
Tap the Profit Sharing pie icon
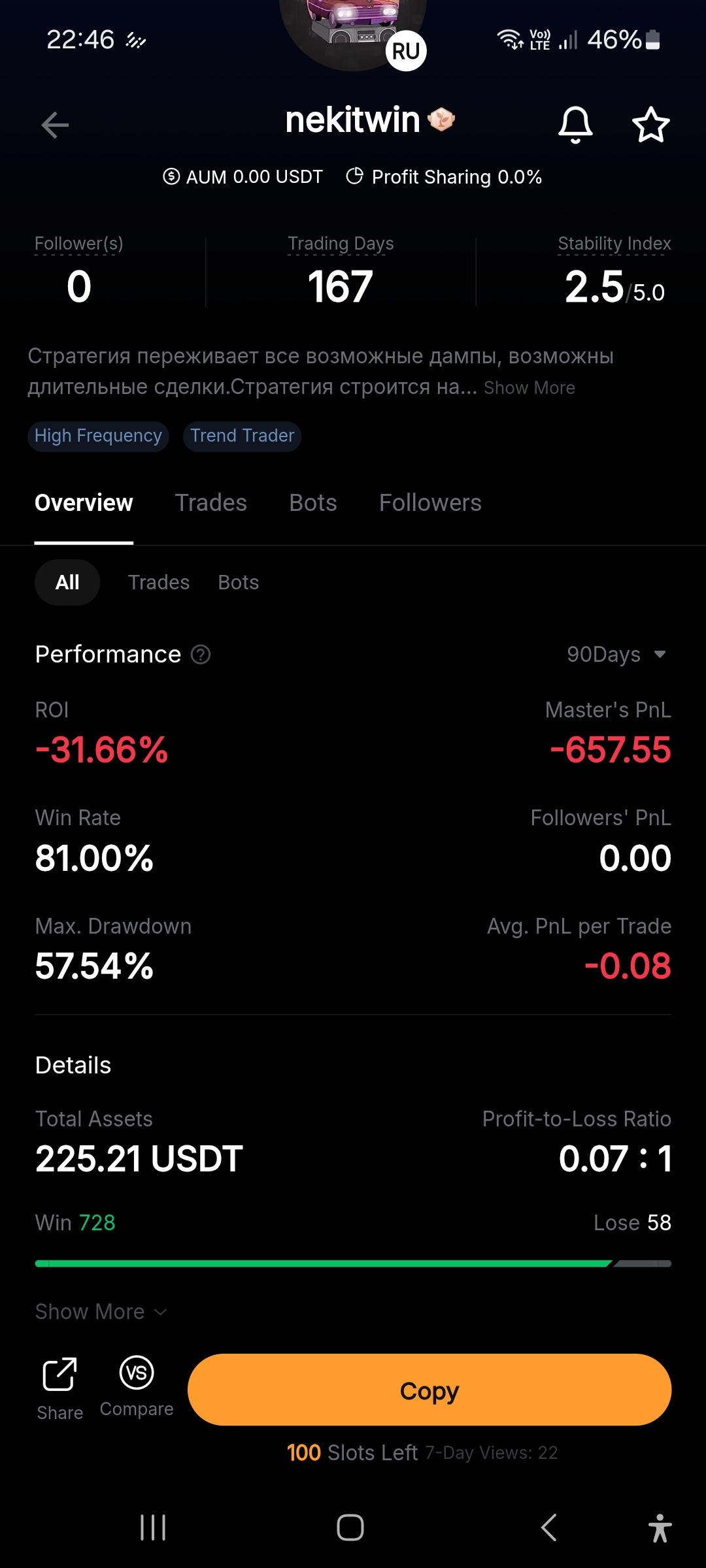point(354,176)
